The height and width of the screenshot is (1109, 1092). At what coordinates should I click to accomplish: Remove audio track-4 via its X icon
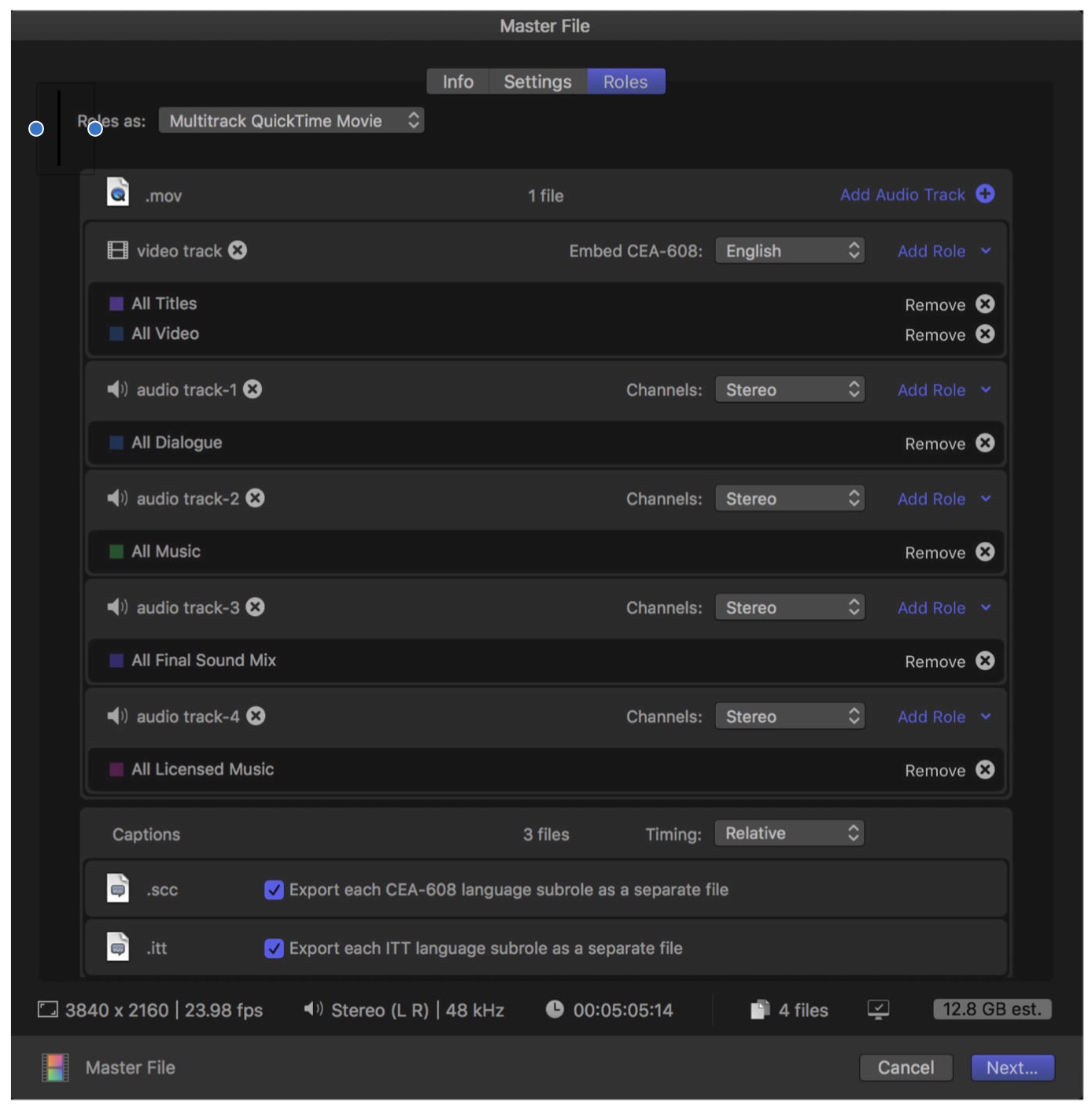coord(256,716)
